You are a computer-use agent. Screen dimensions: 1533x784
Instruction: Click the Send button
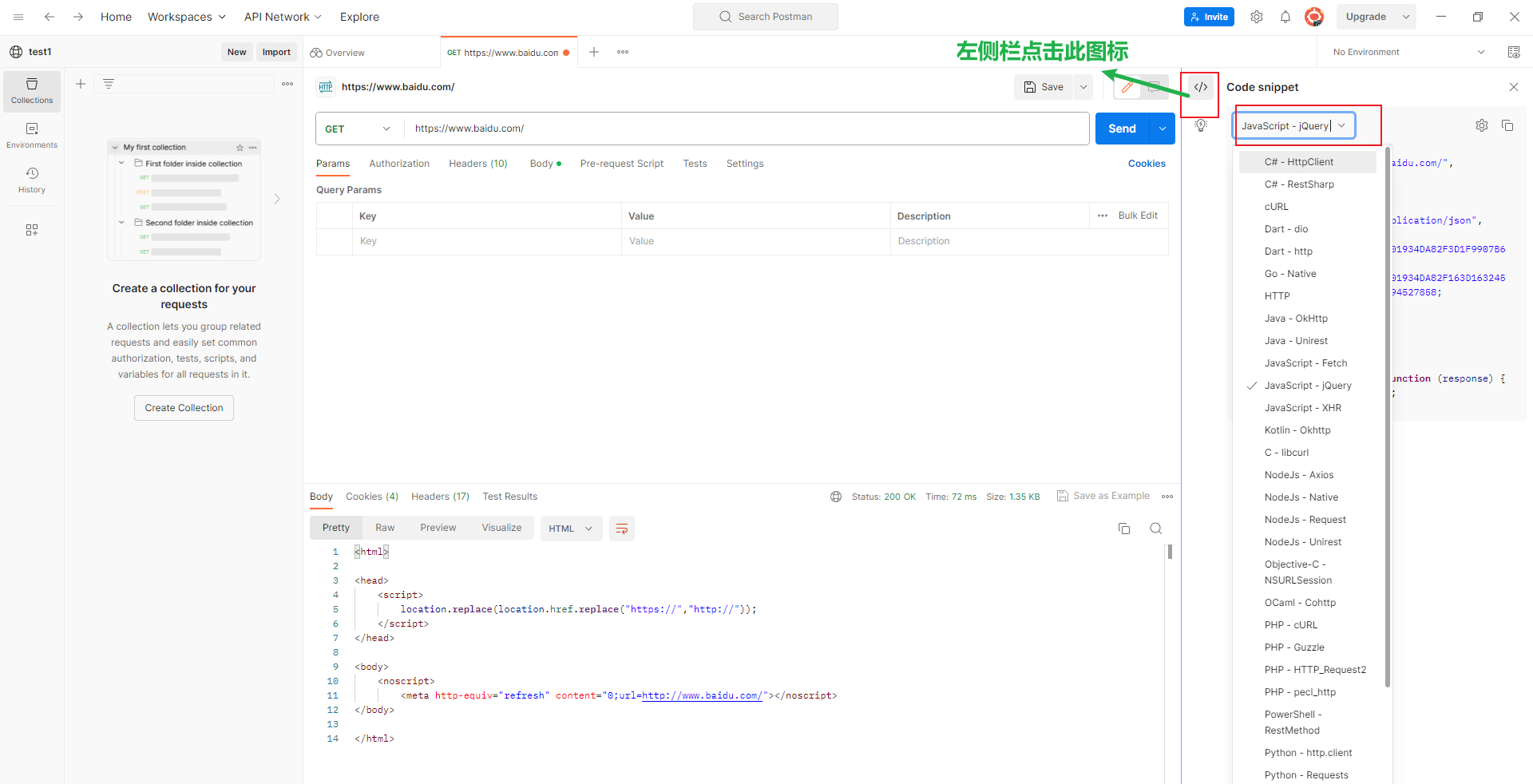(1122, 129)
